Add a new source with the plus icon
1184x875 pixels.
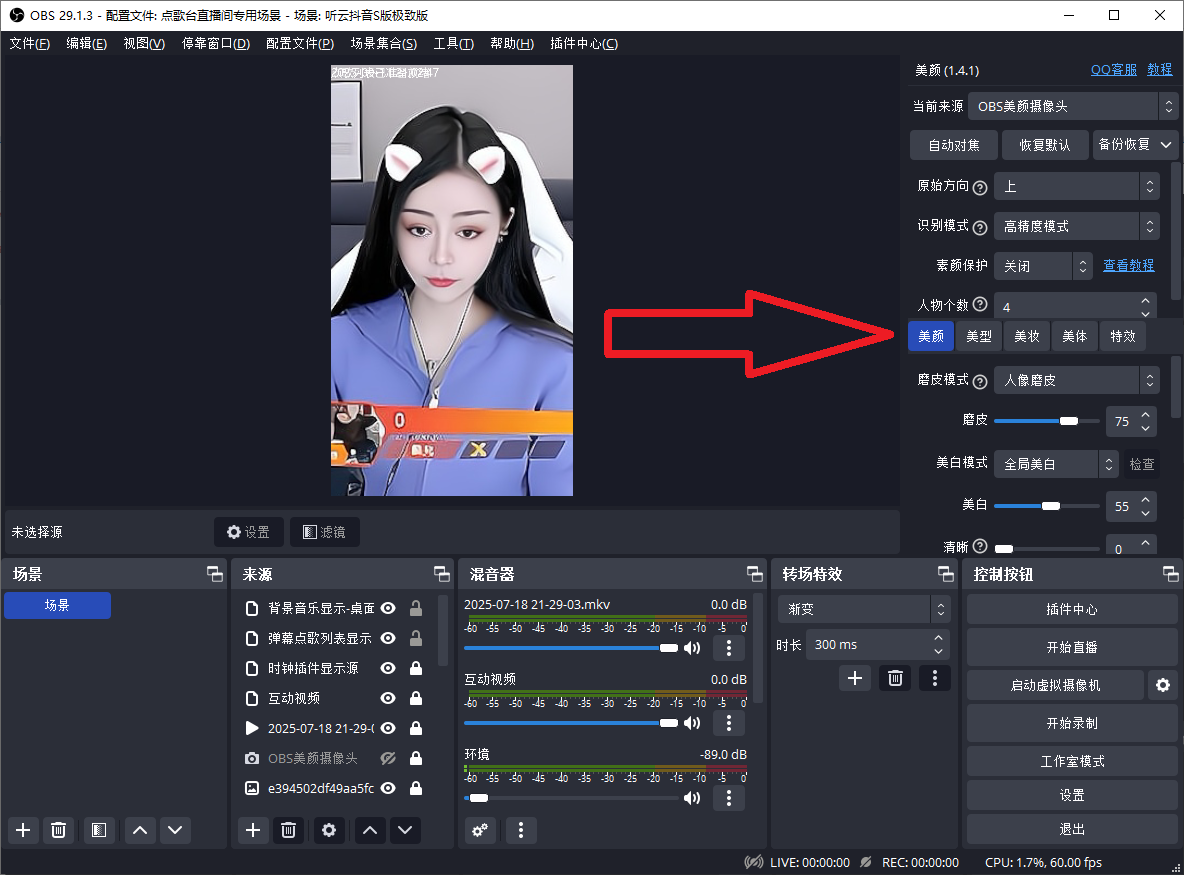[x=253, y=830]
